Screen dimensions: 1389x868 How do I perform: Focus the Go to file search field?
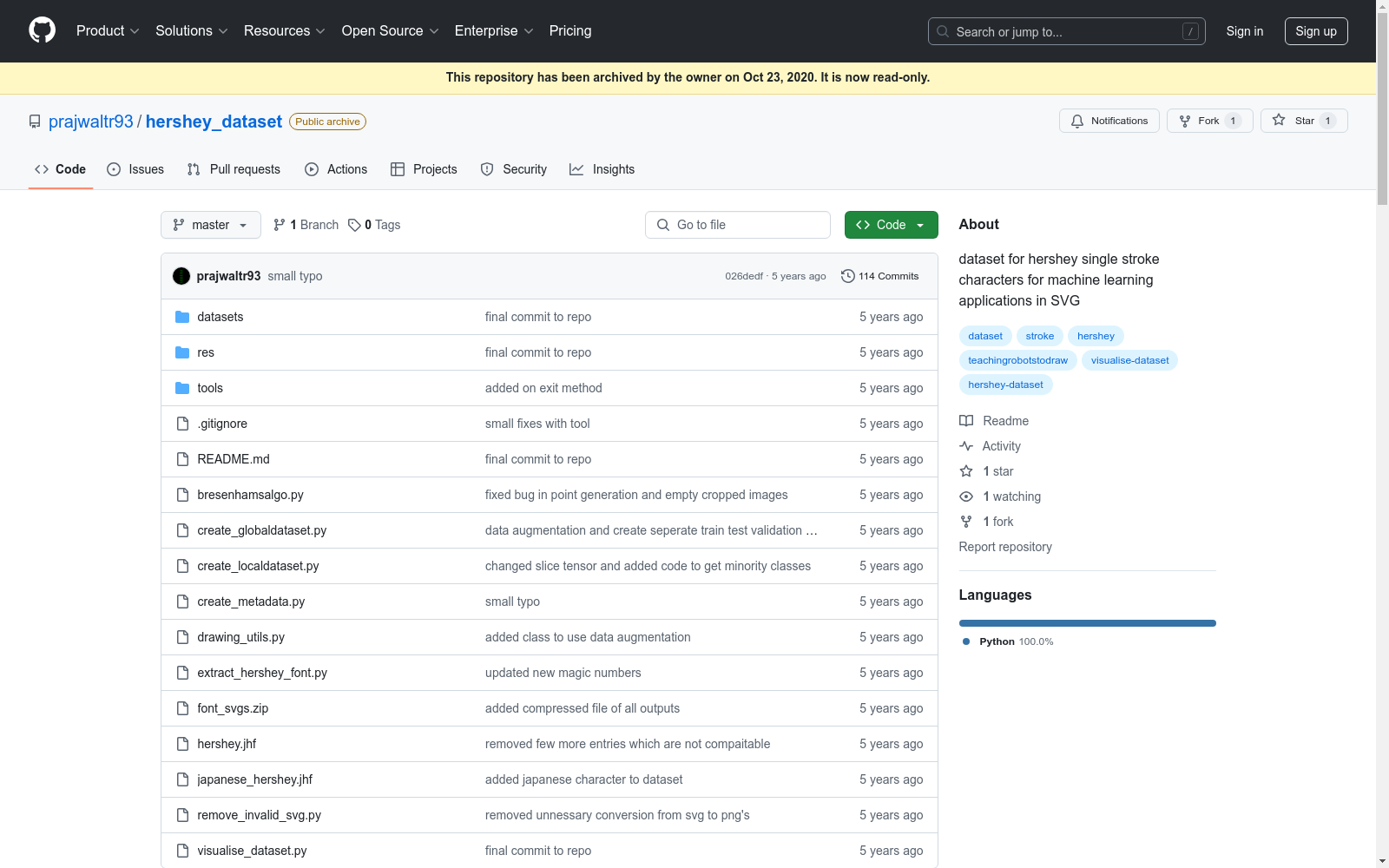coord(738,225)
